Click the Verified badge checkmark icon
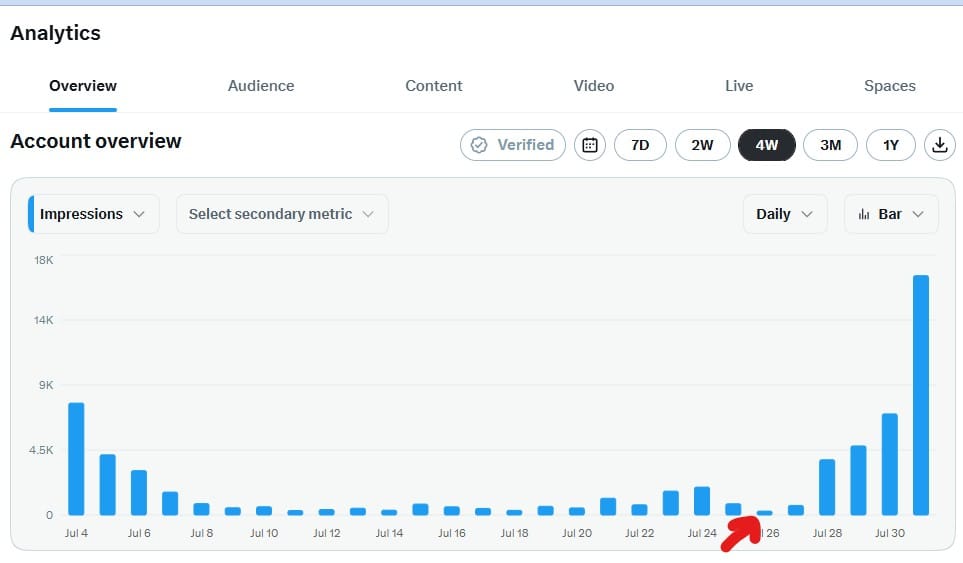Viewport: 963px width, 563px height. (479, 145)
